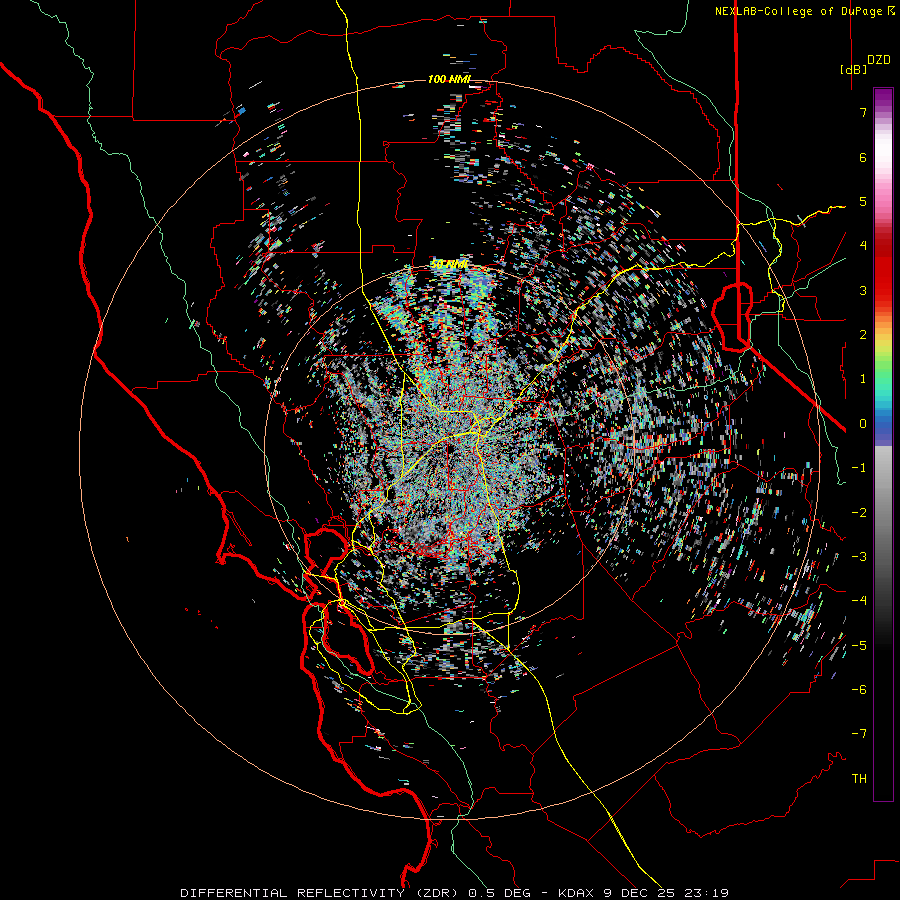Click the -4 scale value
Viewport: 900px width, 900px height.
859,601
